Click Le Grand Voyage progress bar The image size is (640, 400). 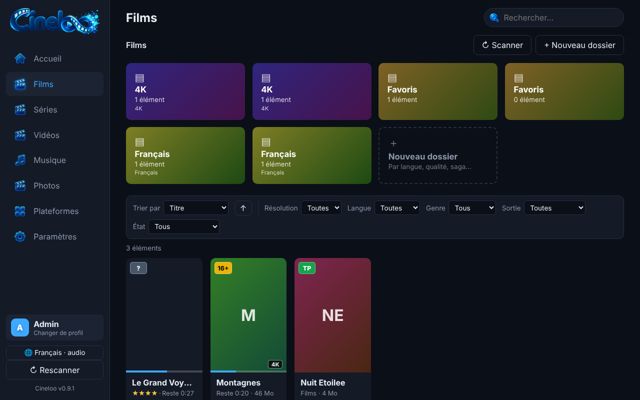pyautogui.click(x=164, y=371)
